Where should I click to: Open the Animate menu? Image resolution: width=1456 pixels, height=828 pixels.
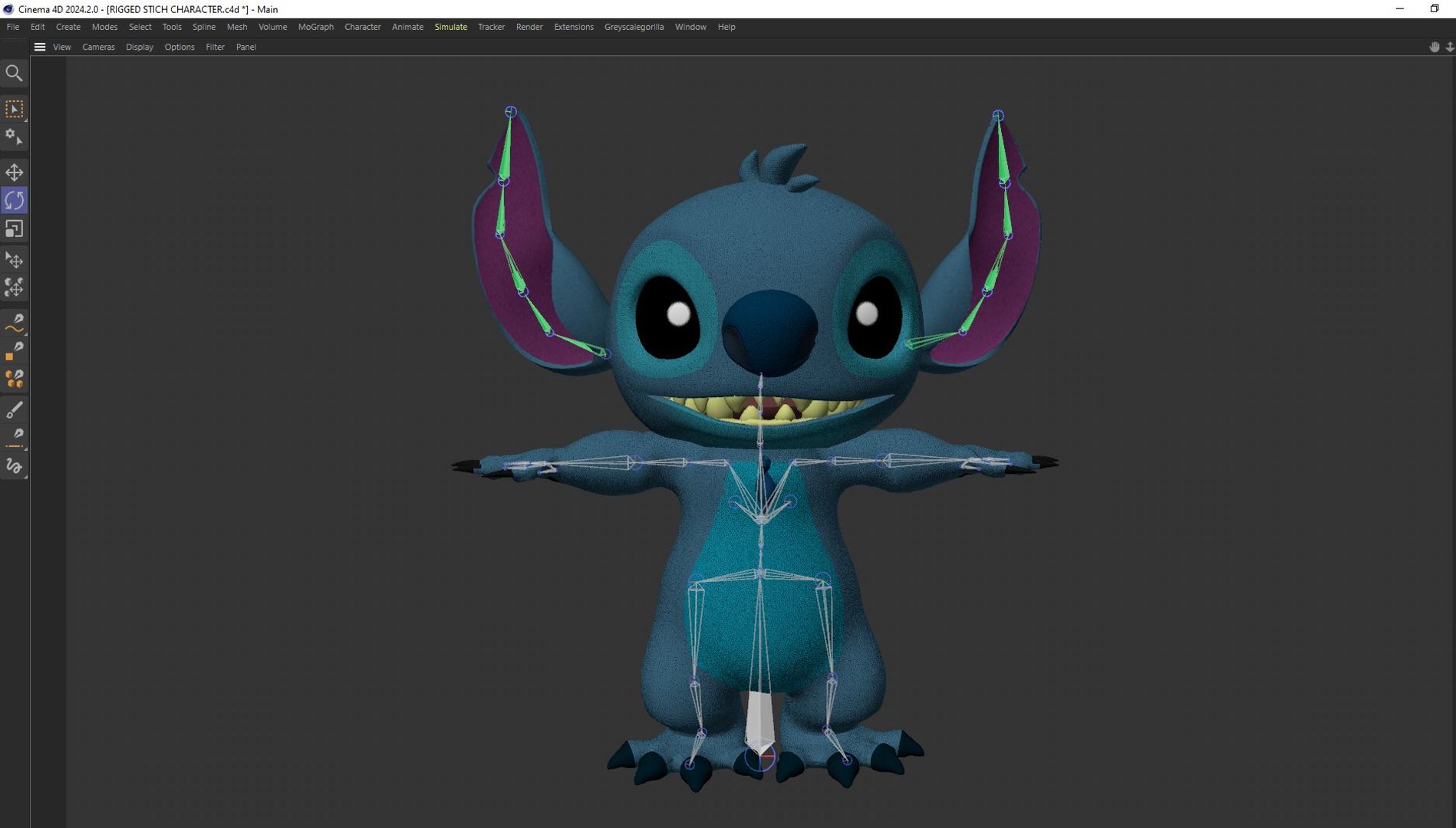click(x=407, y=27)
